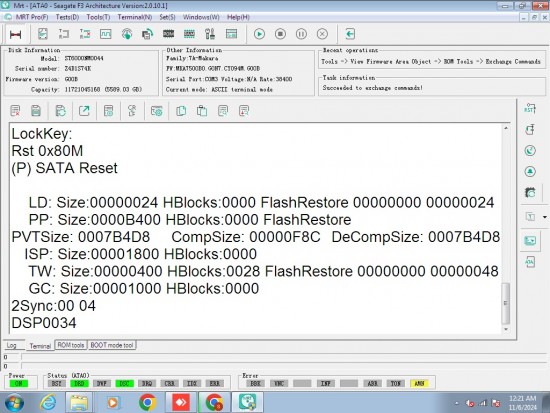Click the T/R terminal connect icon

[64, 34]
